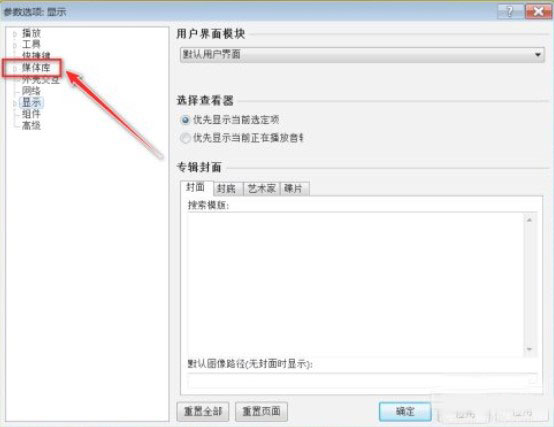Focus the 默认图像路径 input field
Image resolution: width=554 pixels, height=427 pixels.
[x=363, y=380]
